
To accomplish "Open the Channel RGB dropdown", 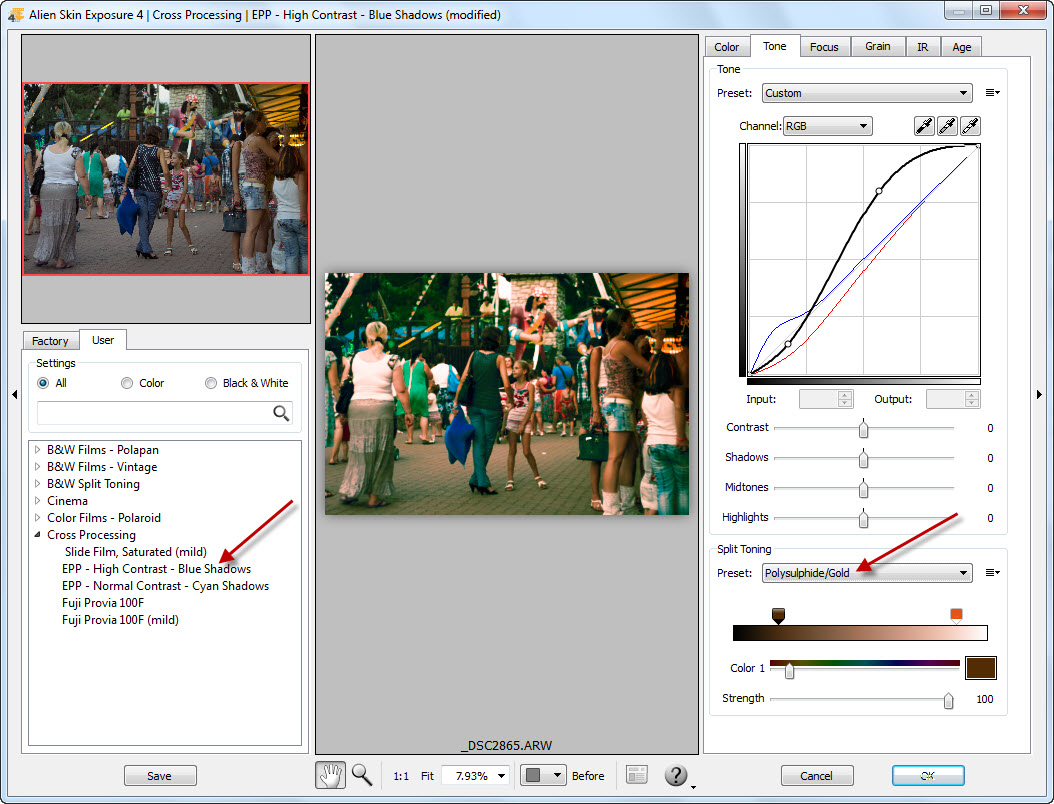I will (827, 126).
